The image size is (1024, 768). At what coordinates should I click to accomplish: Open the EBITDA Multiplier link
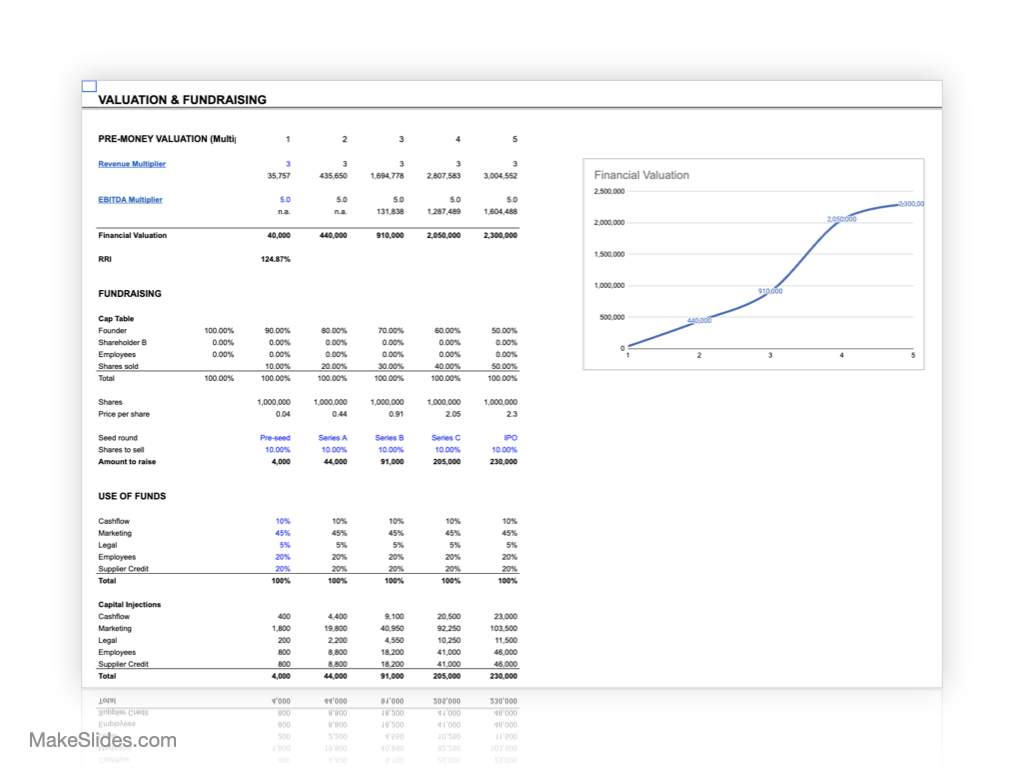click(130, 200)
